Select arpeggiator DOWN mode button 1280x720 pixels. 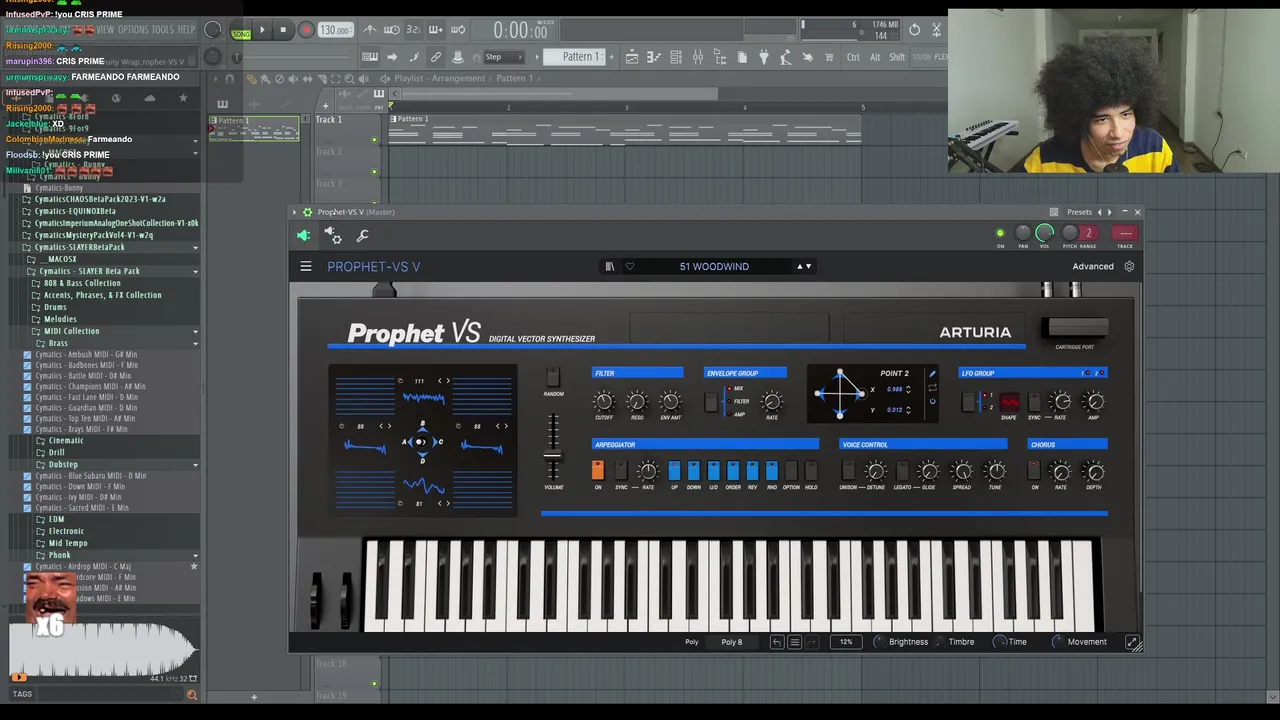pos(693,470)
